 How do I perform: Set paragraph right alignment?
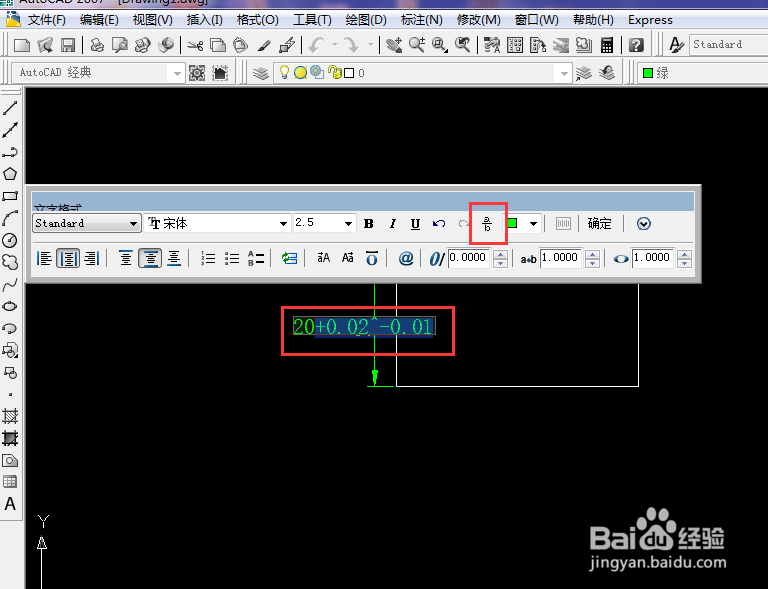pyautogui.click(x=91, y=258)
